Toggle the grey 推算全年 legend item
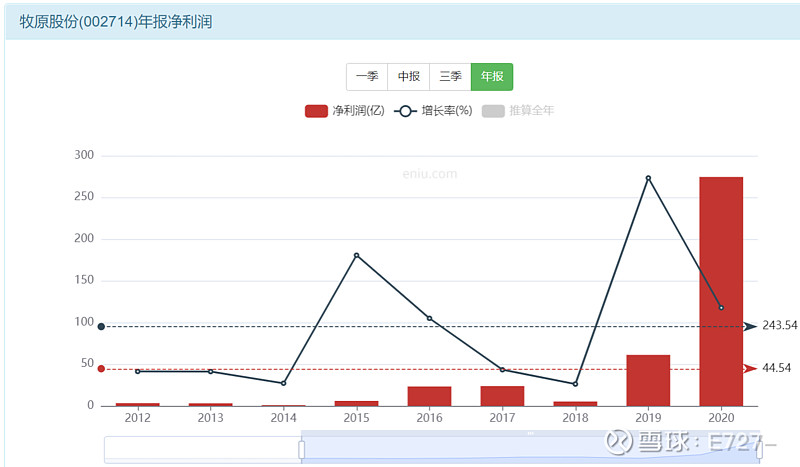800x467 pixels. pos(518,111)
